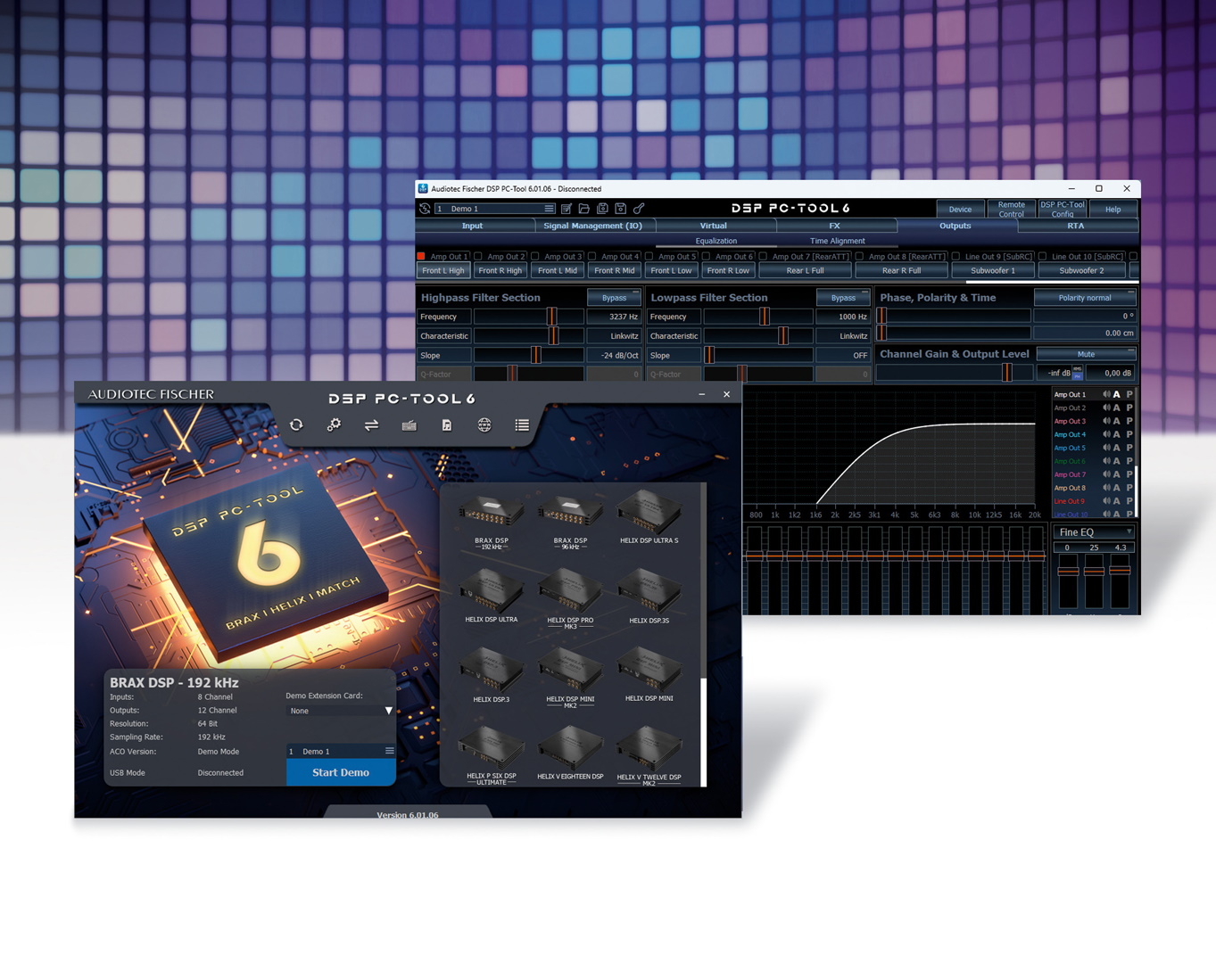
Task: Click the list icon in launcher toolbar
Action: coord(522,425)
